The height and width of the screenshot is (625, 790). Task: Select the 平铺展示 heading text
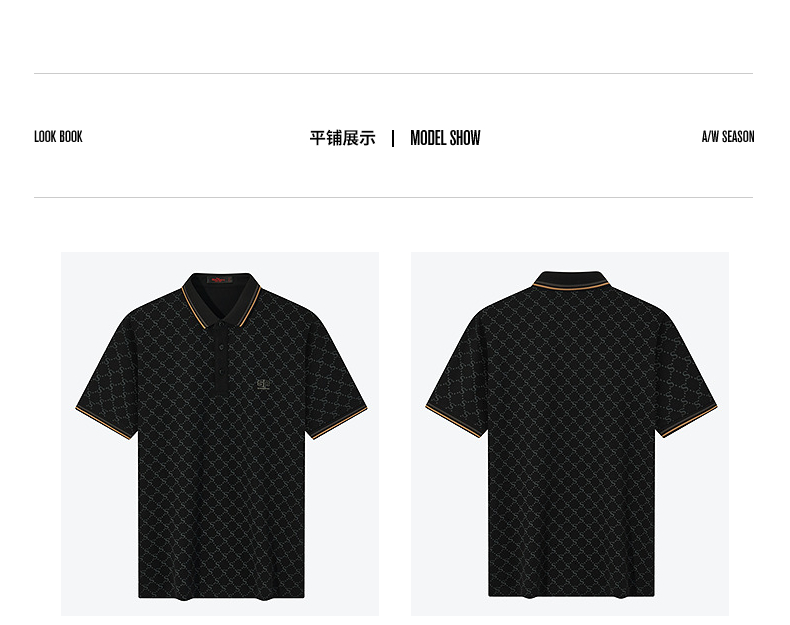(x=343, y=137)
